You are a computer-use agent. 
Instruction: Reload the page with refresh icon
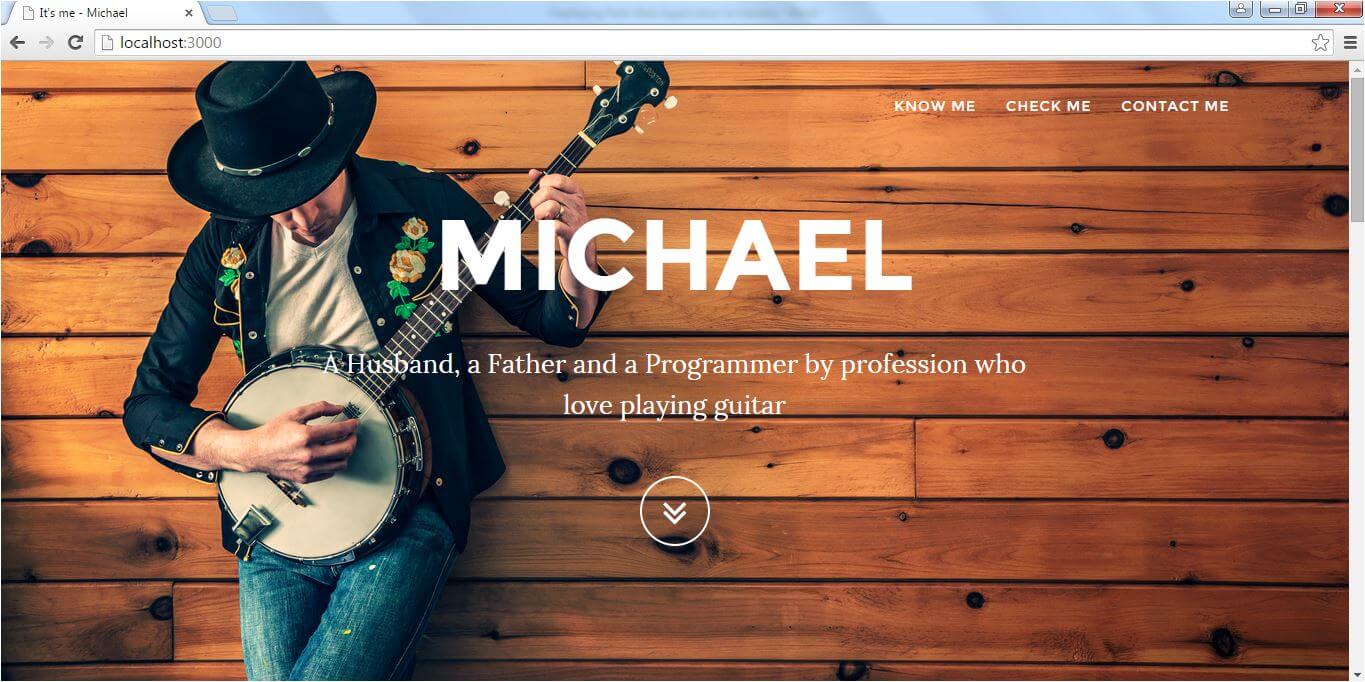pyautogui.click(x=75, y=42)
